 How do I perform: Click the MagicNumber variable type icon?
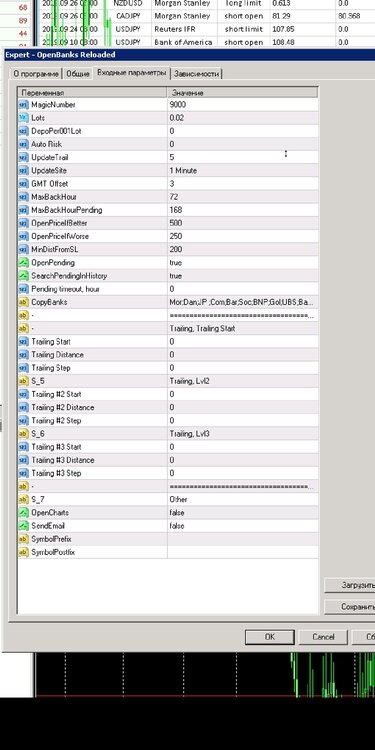(23, 105)
